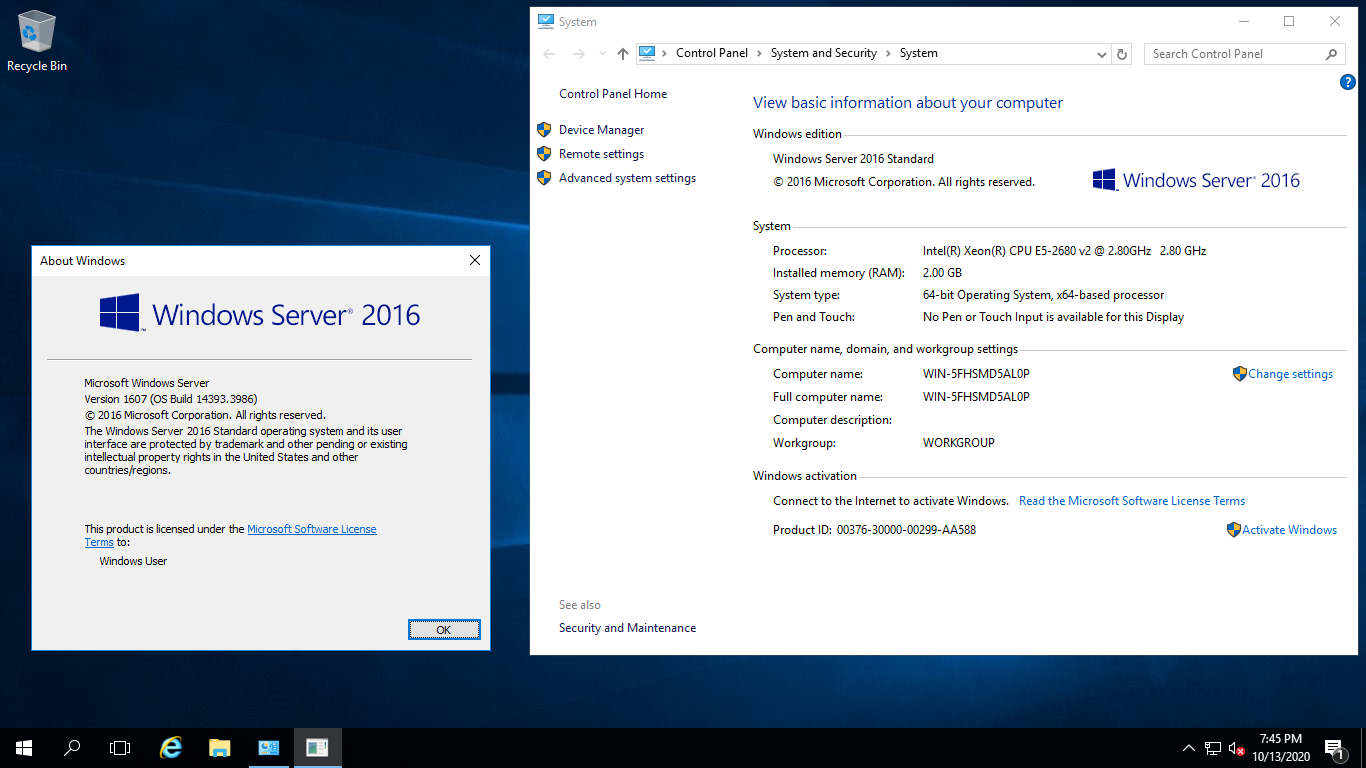
Task: Open the taskbar clock and date
Action: (1281, 747)
